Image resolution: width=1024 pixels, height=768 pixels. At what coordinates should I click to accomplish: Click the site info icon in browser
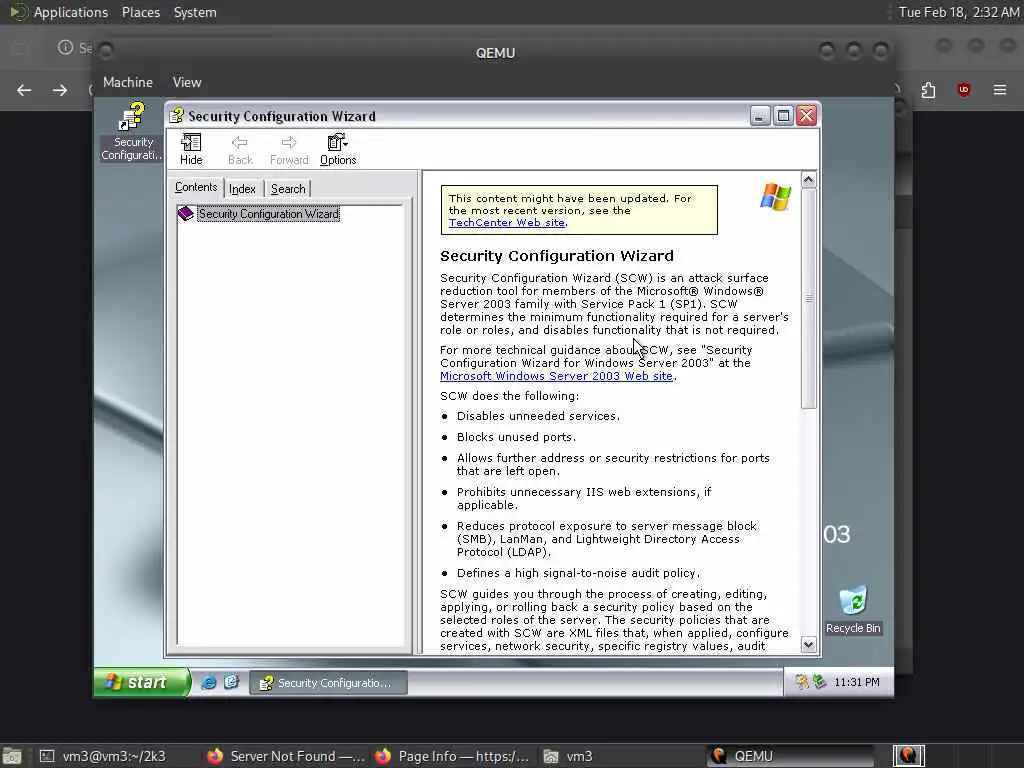[65, 47]
